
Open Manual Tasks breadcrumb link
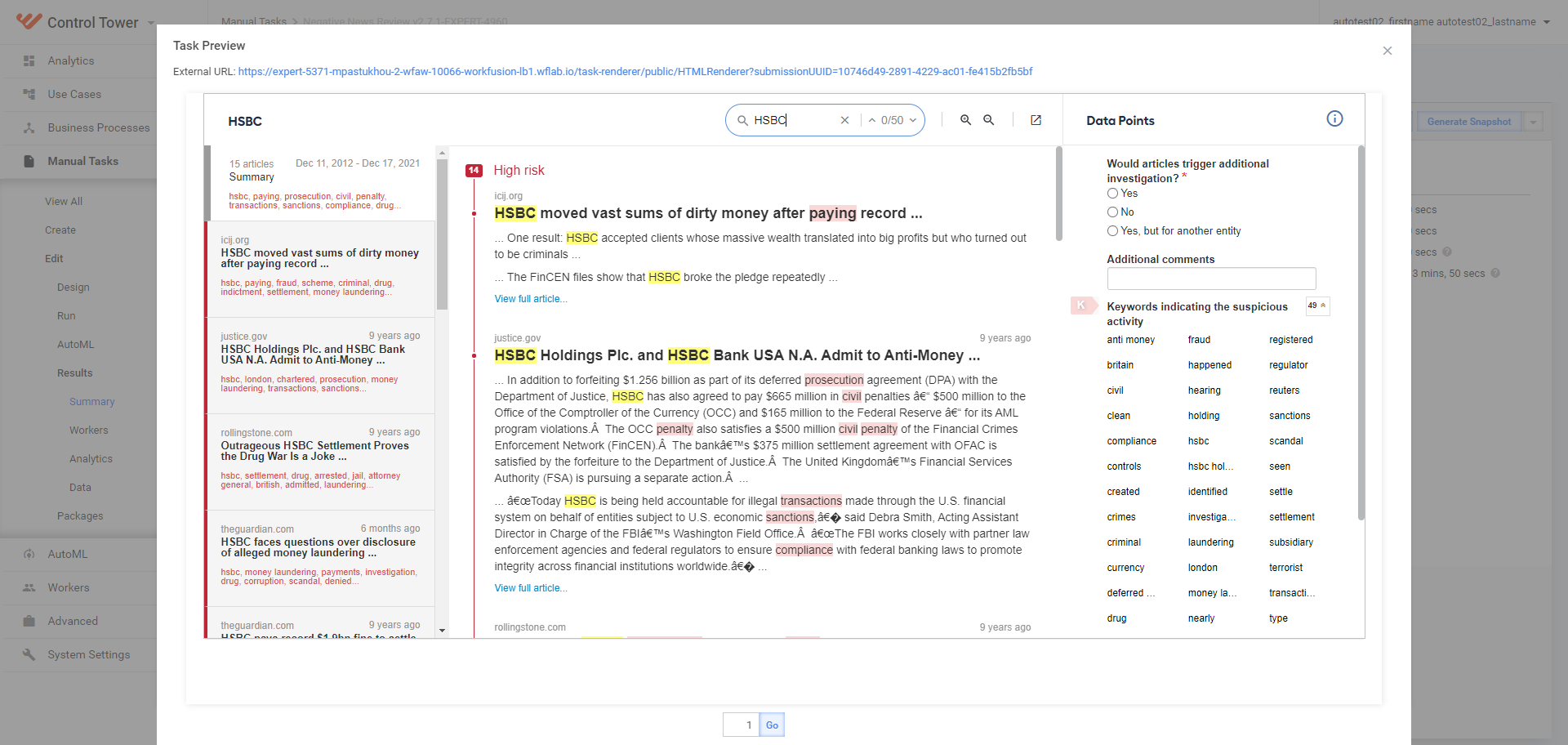pyautogui.click(x=254, y=21)
